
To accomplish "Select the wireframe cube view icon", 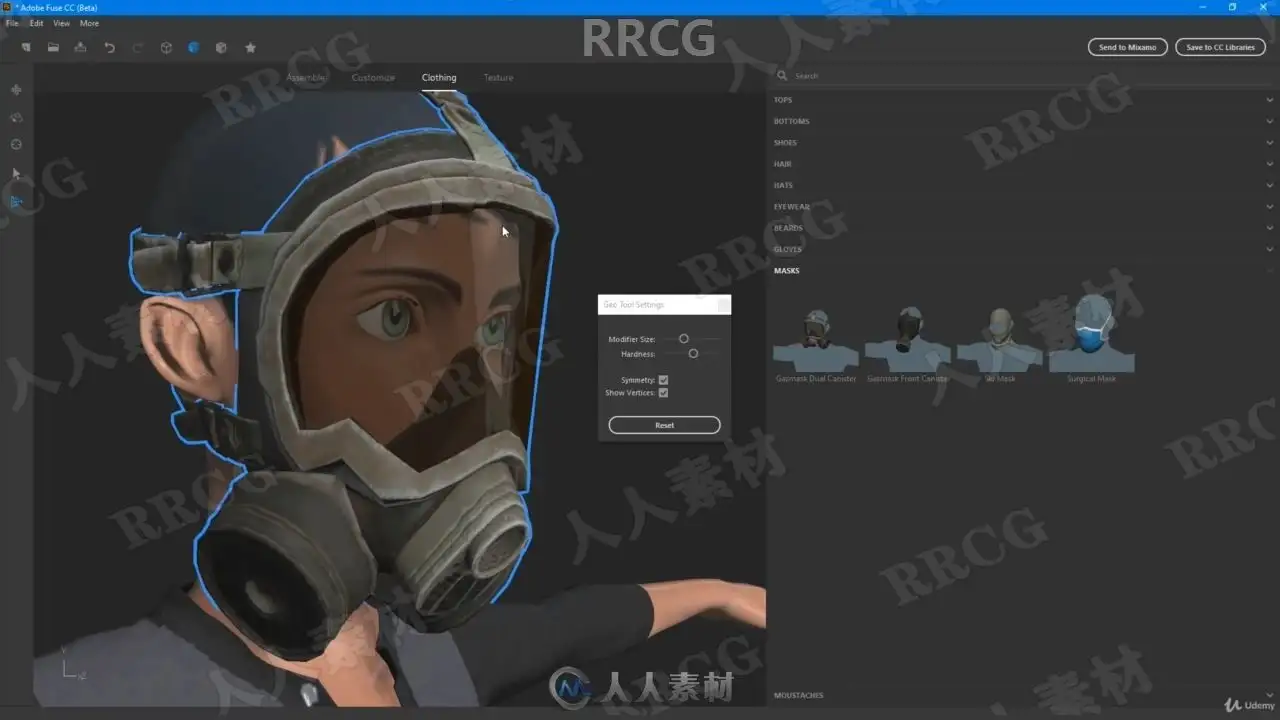I will click(x=166, y=47).
